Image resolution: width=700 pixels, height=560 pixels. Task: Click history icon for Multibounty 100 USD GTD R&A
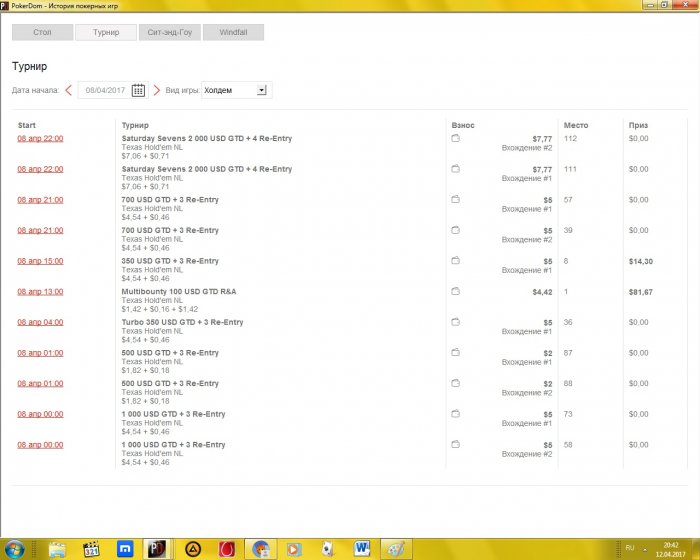[455, 291]
